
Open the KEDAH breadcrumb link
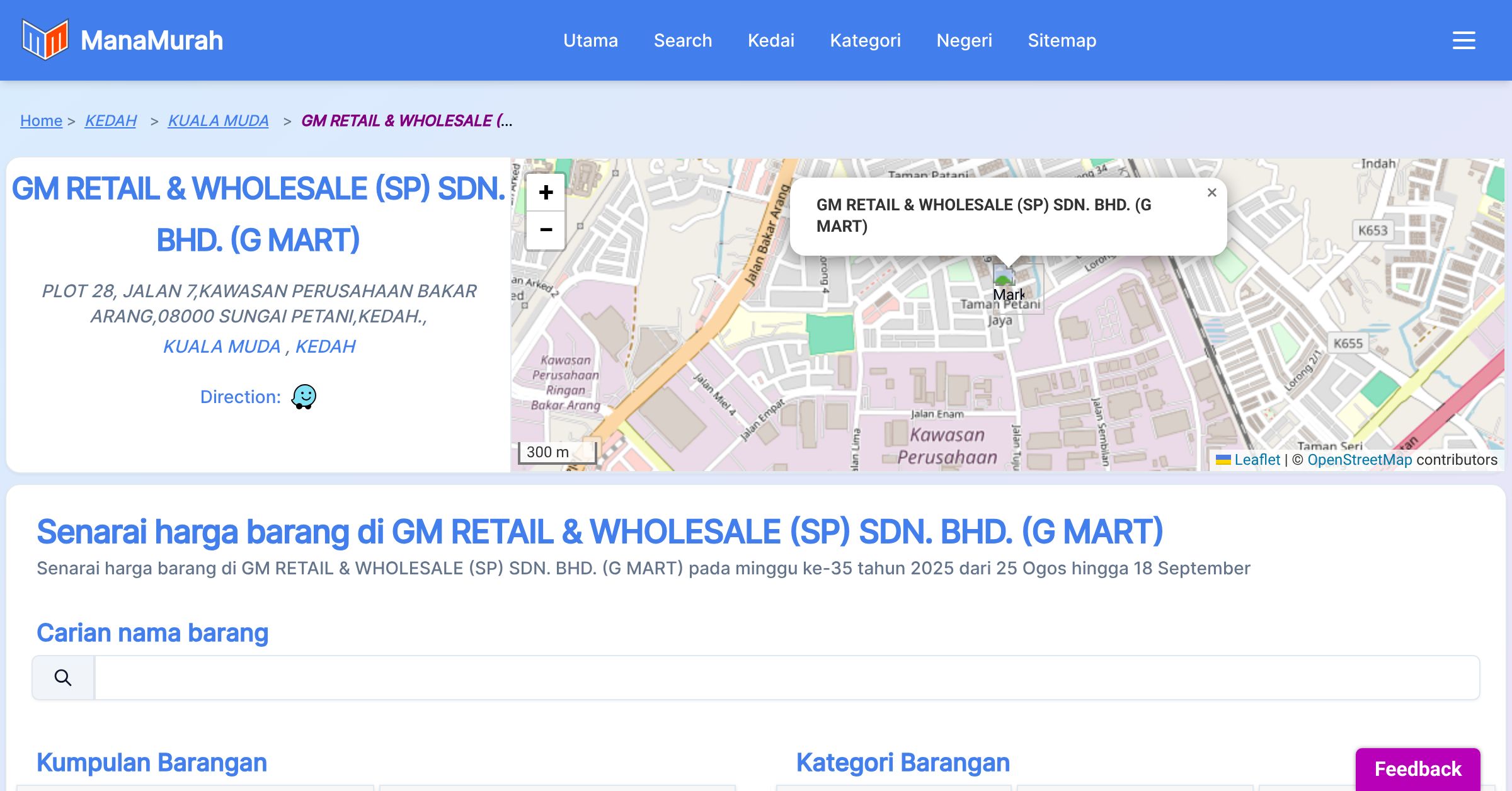coord(111,120)
